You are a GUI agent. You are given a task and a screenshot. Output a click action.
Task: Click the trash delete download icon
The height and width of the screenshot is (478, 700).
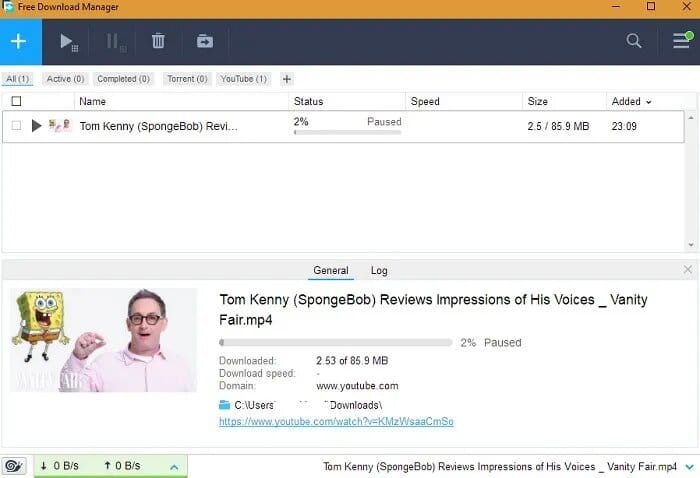[x=158, y=41]
